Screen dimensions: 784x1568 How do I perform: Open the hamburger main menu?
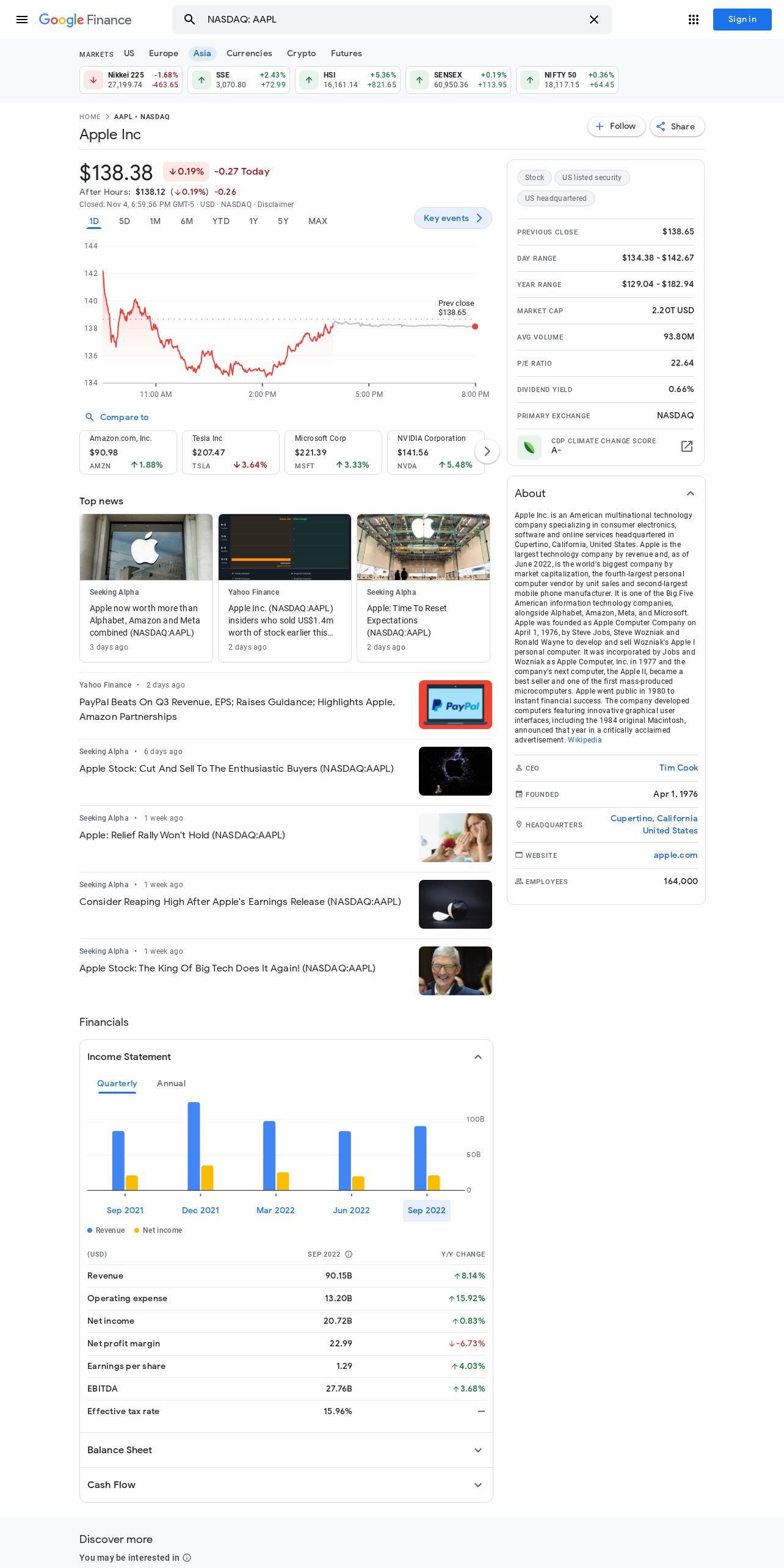22,20
